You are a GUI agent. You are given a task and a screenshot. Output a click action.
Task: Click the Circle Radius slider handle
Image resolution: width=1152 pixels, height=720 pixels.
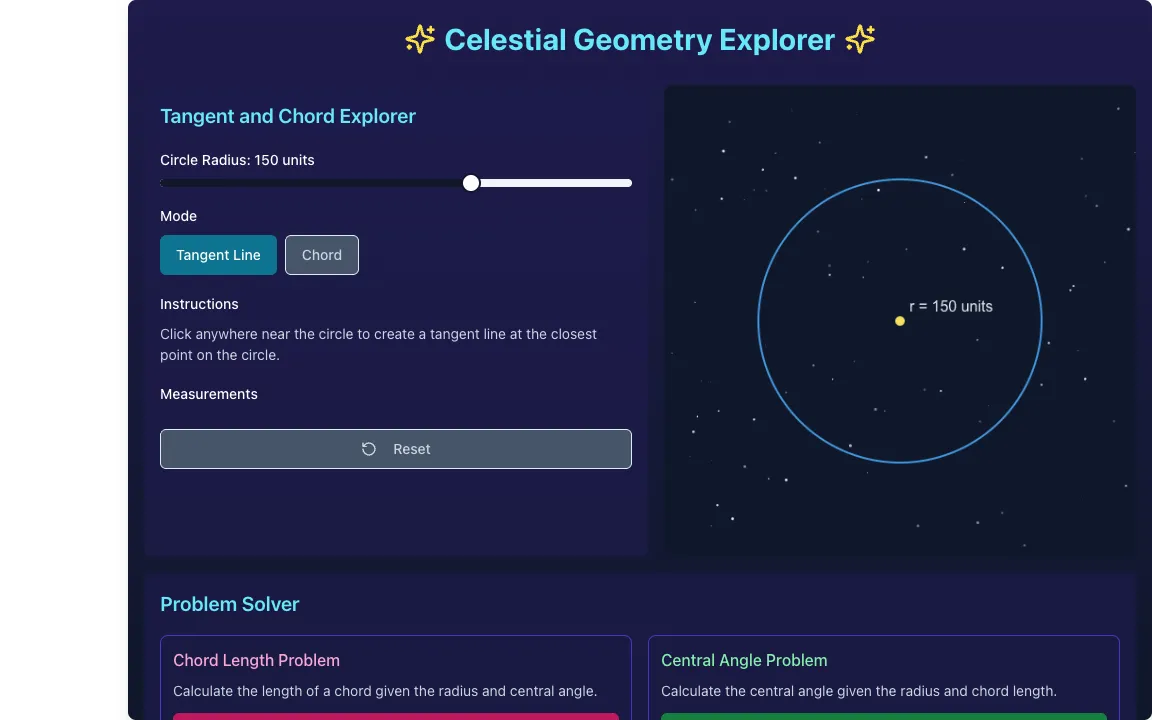click(x=471, y=183)
